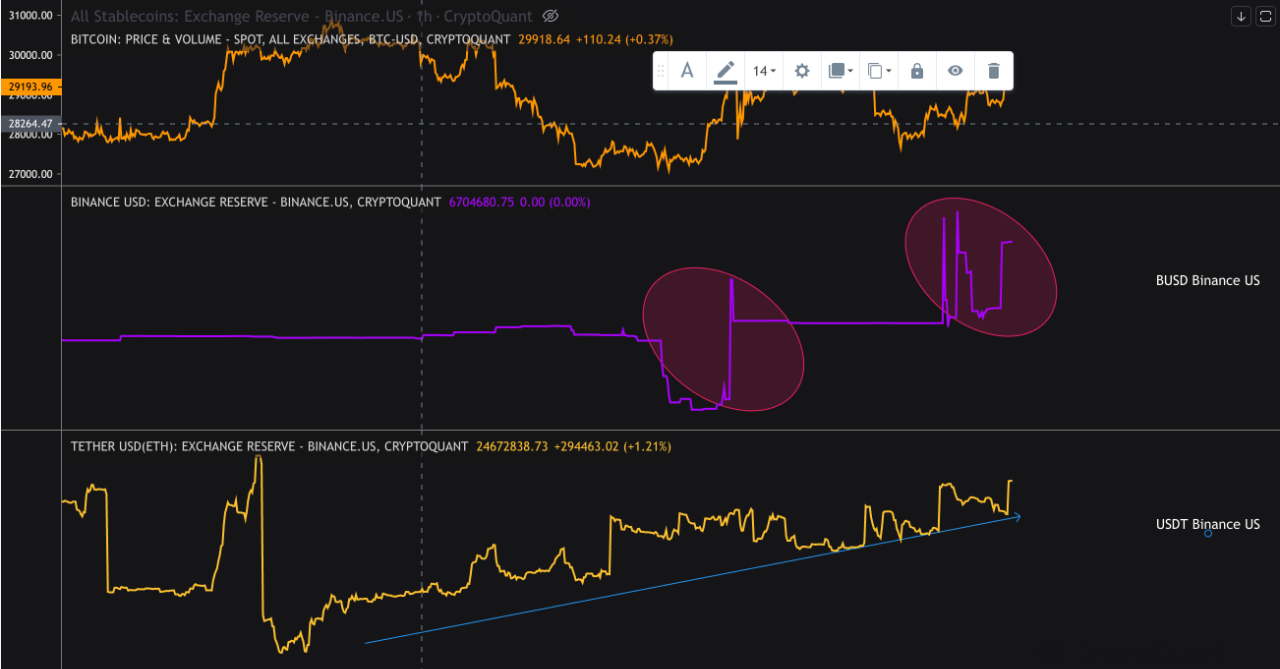
Task: Open drawing settings gear icon
Action: [801, 71]
